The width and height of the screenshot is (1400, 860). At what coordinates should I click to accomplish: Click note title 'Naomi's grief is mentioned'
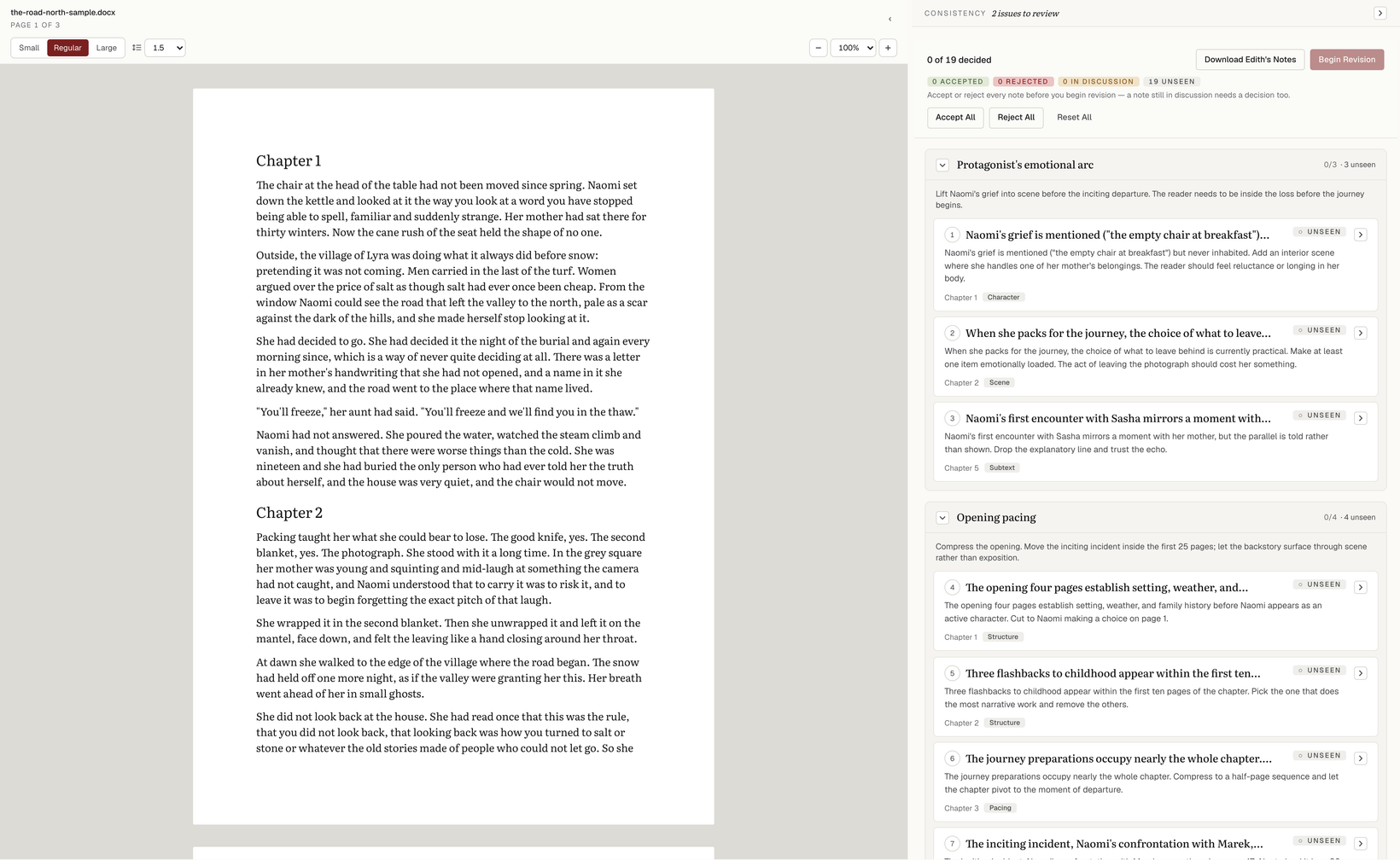click(1117, 235)
